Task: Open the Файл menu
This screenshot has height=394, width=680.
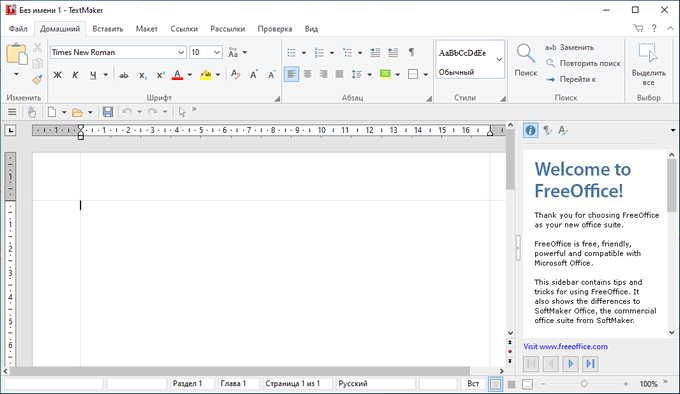Action: click(x=18, y=29)
